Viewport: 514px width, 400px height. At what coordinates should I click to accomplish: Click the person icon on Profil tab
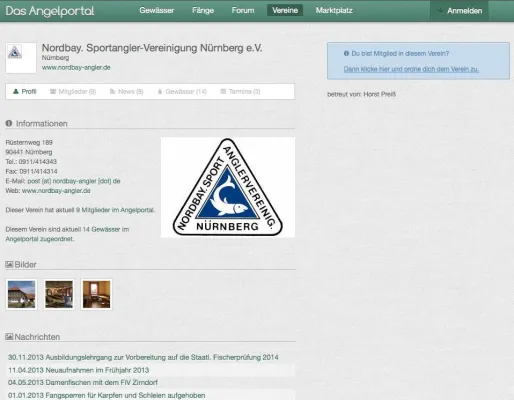click(x=16, y=91)
